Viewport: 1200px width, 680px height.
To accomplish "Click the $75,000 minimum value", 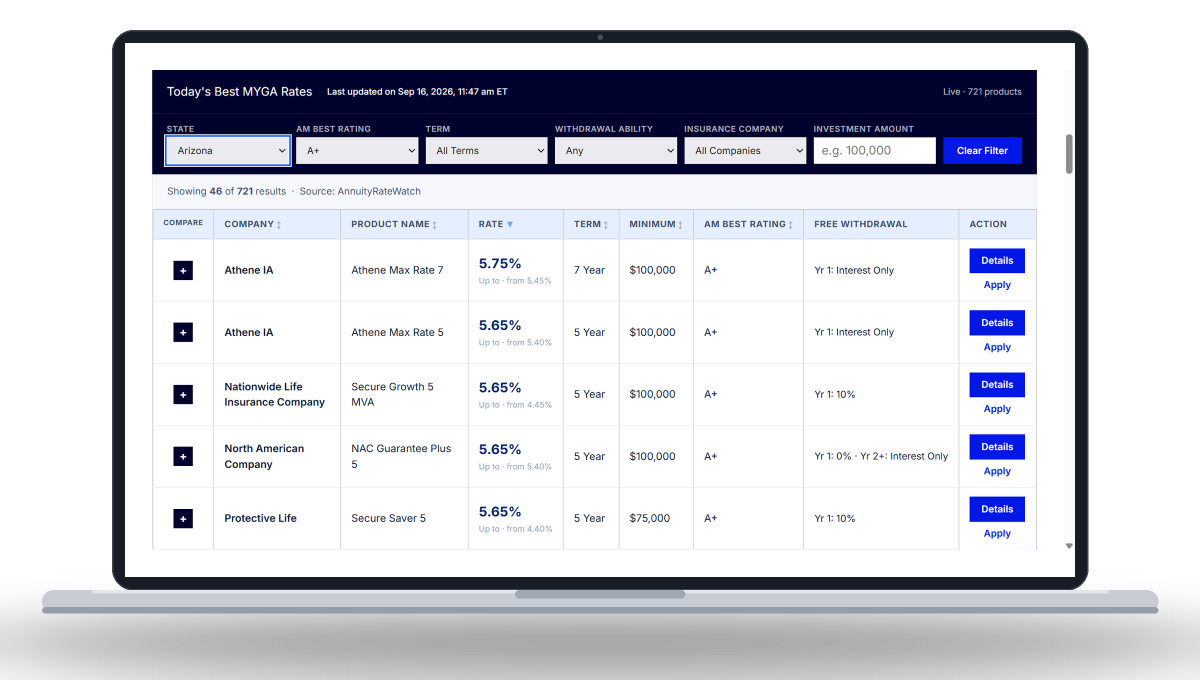I will (650, 518).
